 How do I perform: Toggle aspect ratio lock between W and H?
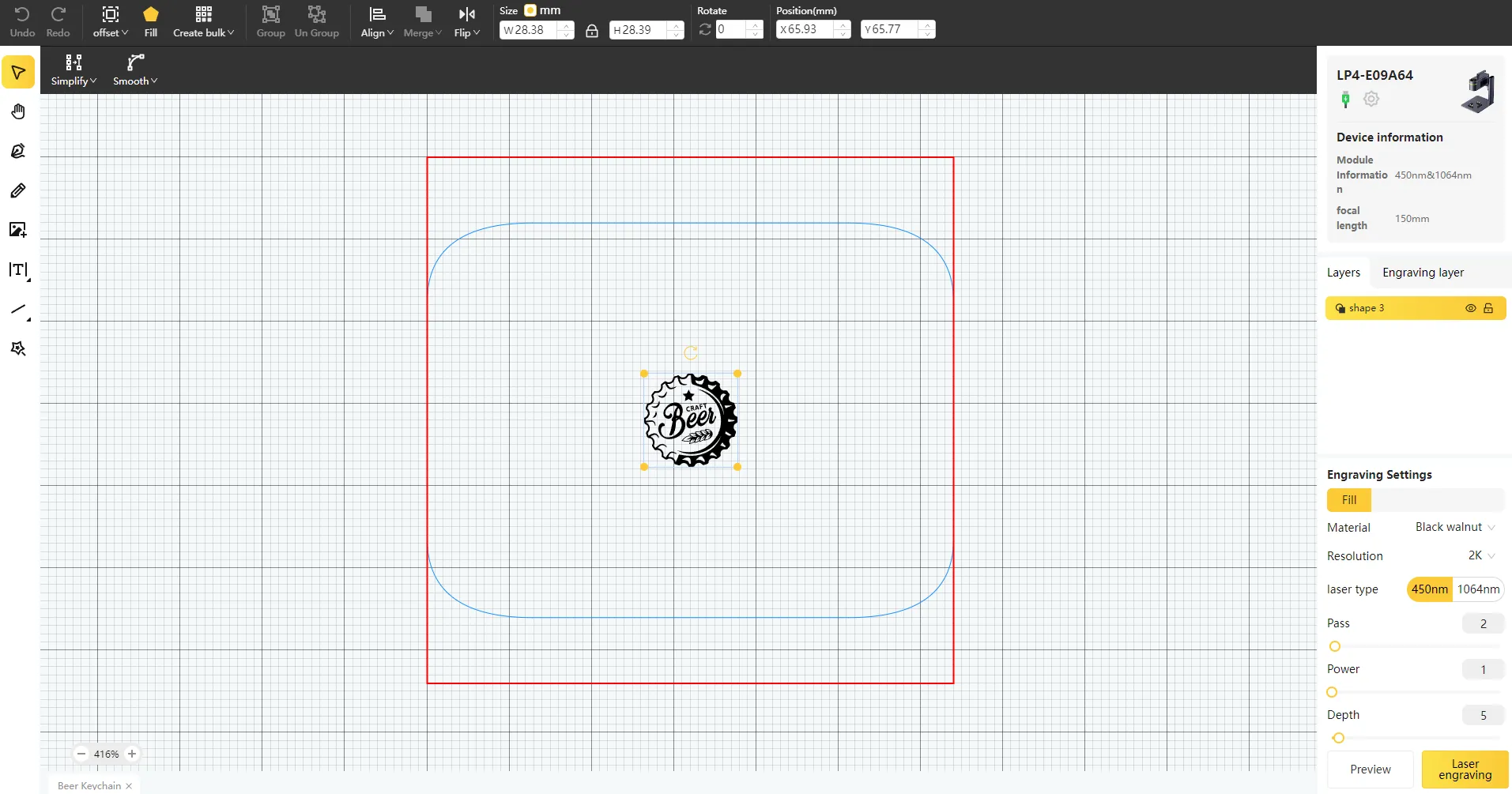coord(591,31)
